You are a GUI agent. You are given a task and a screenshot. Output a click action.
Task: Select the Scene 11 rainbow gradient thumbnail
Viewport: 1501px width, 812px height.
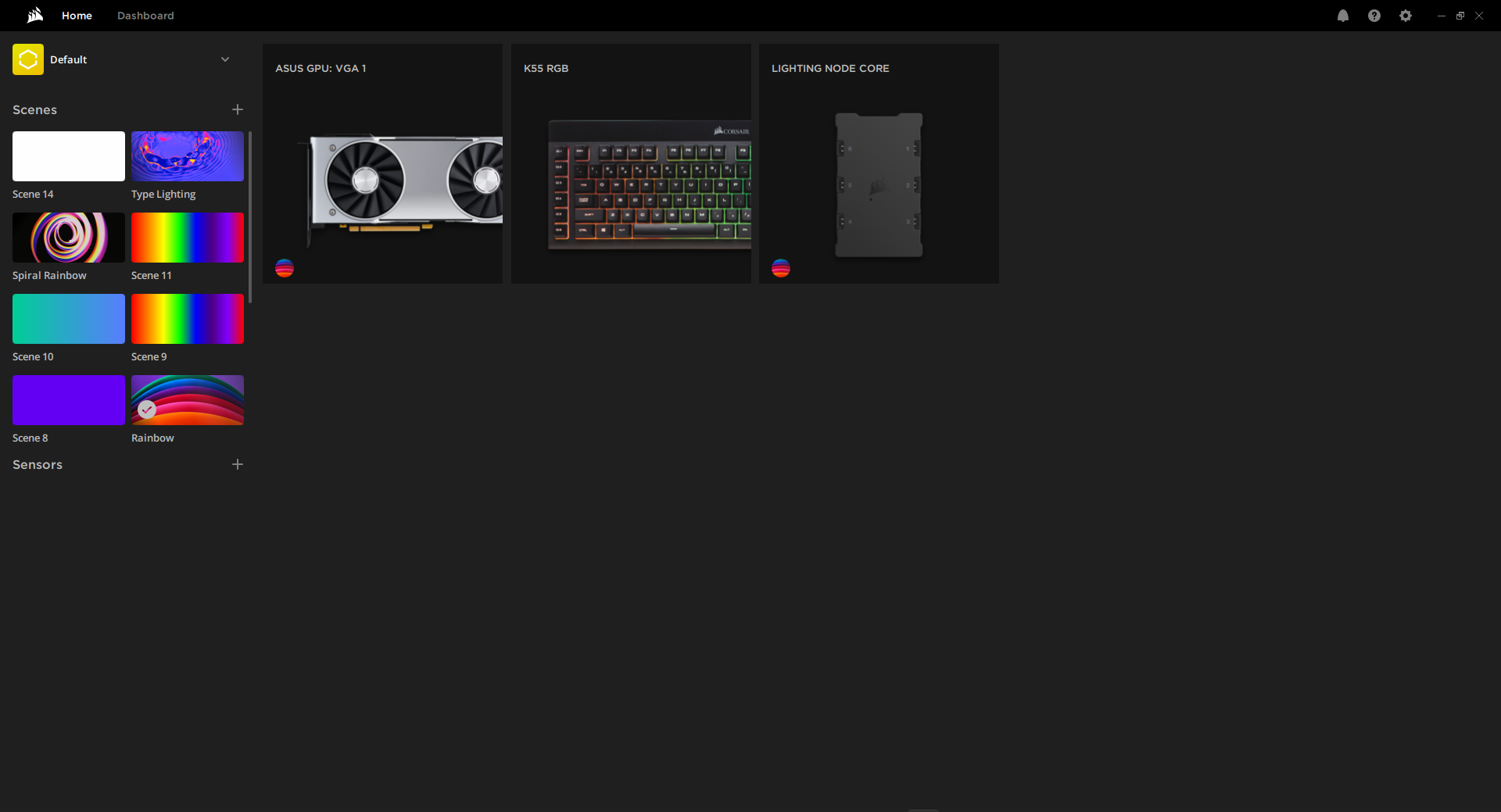[188, 238]
